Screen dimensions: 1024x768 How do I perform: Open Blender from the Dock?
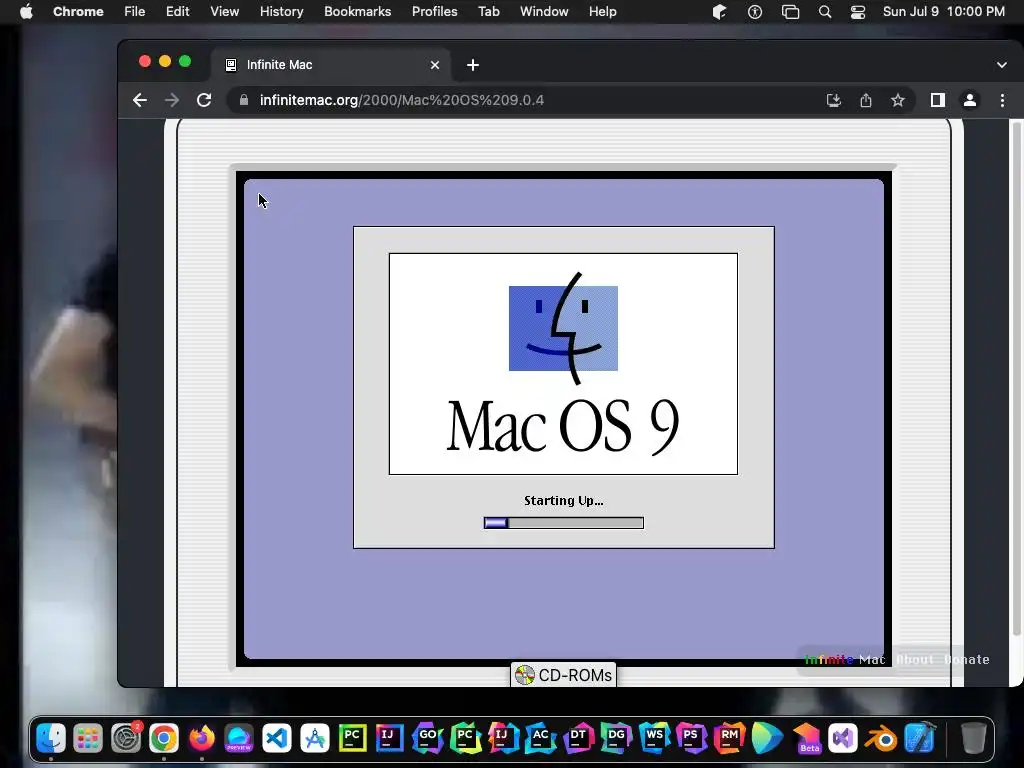pos(881,739)
